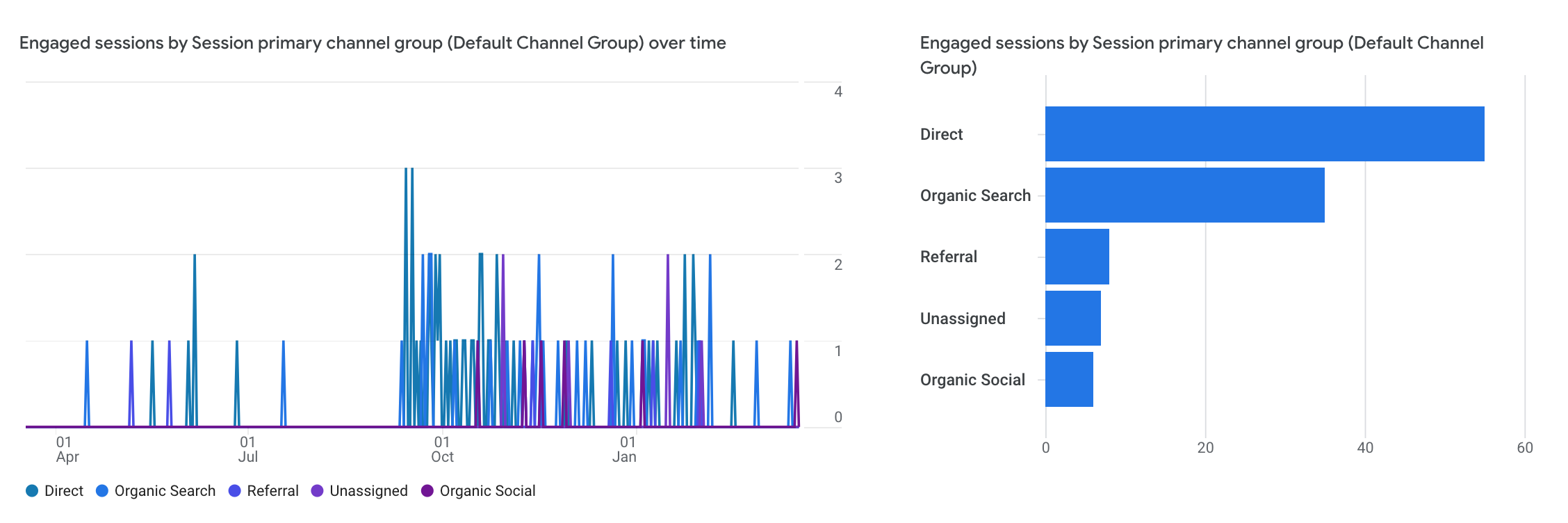Select the Organic Social horizontal bar

(1069, 380)
